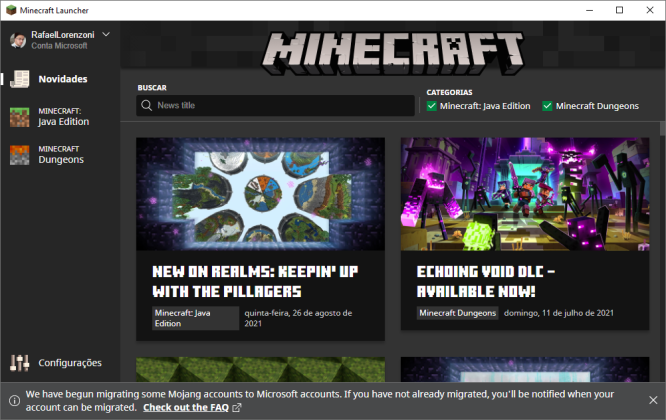Minimize the Minecraft Launcher window
The height and width of the screenshot is (420, 666).
click(590, 10)
